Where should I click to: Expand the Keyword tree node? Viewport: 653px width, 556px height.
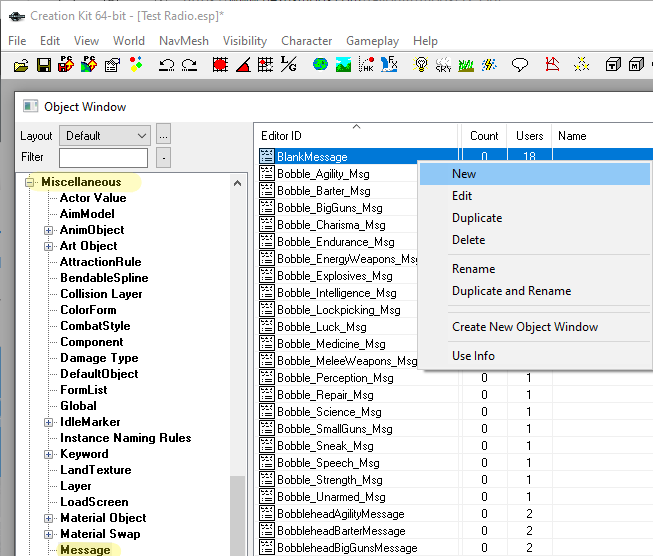pyautogui.click(x=48, y=454)
